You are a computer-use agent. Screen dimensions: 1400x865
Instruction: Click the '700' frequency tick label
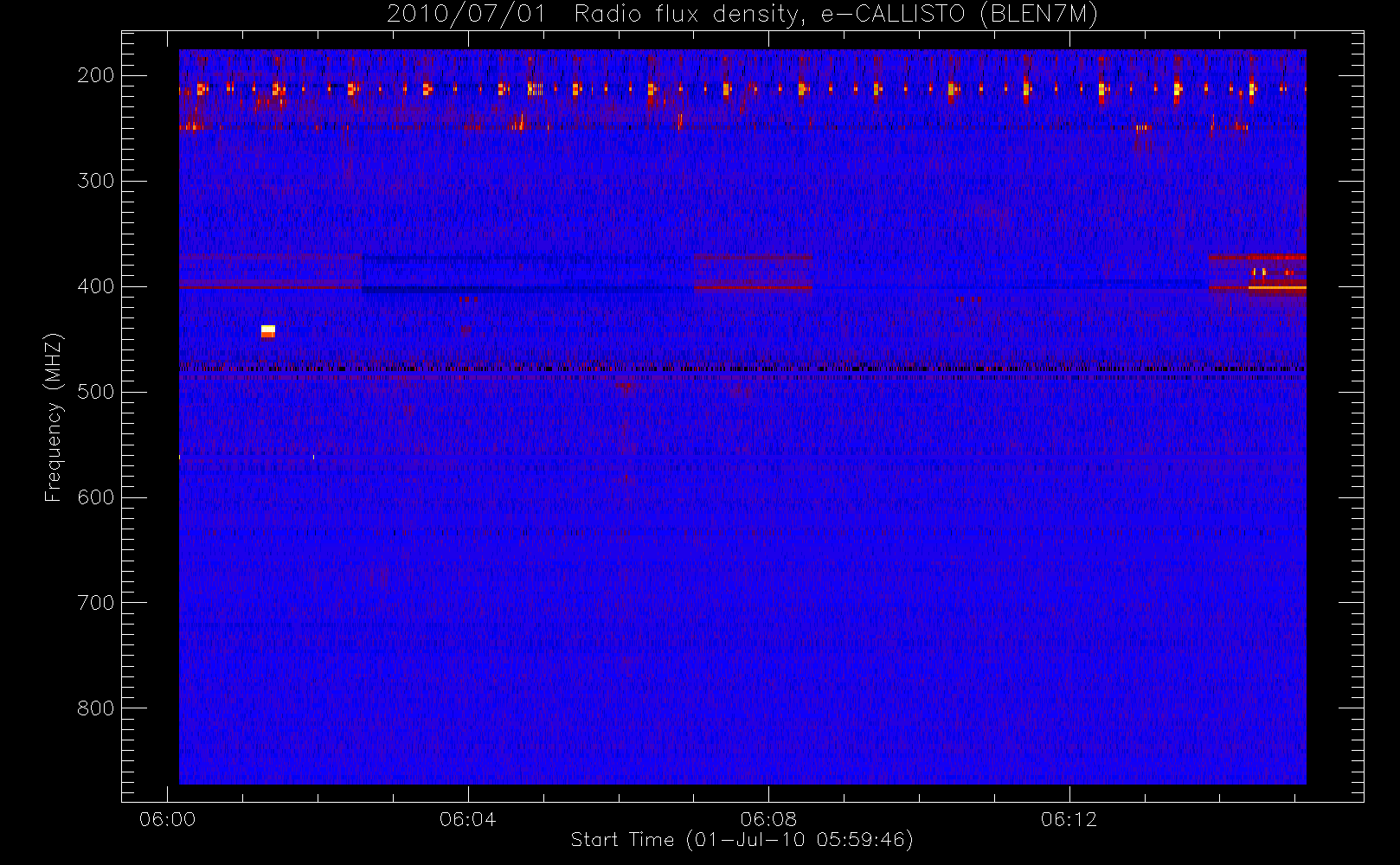[95, 603]
